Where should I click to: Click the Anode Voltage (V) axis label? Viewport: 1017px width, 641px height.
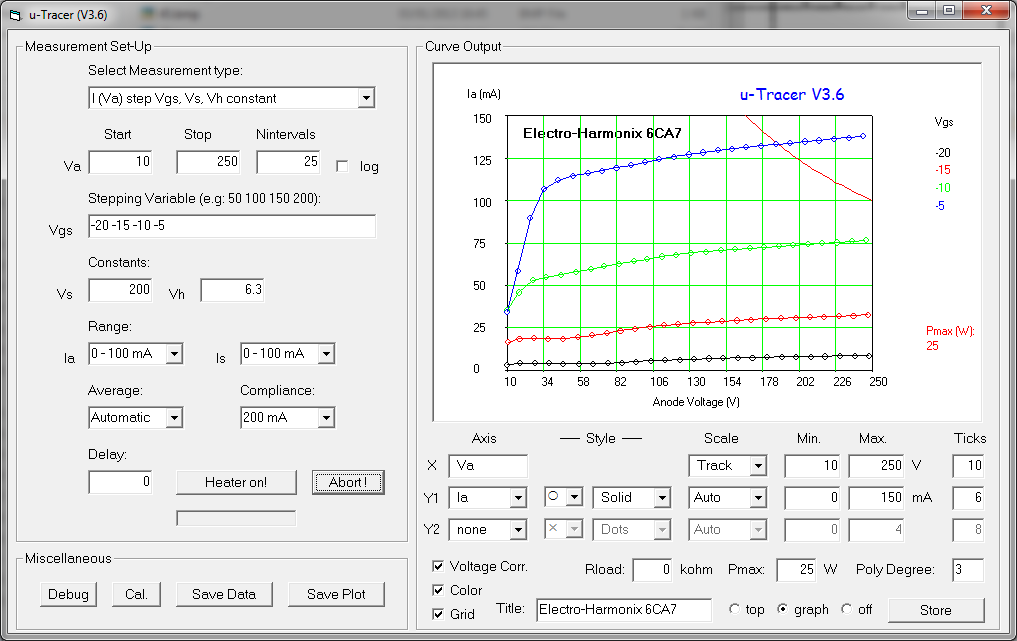696,402
